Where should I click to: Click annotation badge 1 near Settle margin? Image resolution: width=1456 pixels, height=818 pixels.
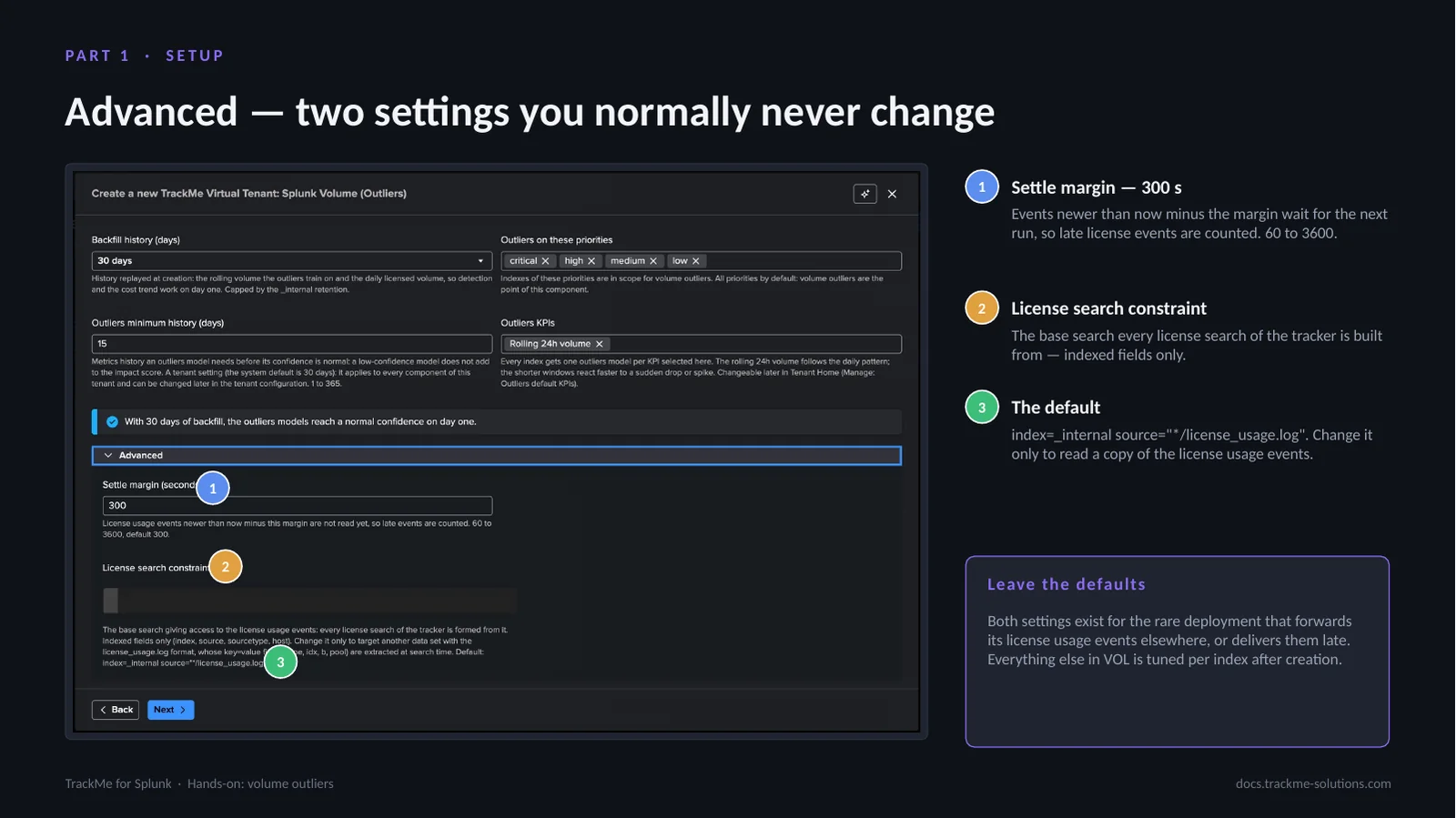click(x=213, y=488)
